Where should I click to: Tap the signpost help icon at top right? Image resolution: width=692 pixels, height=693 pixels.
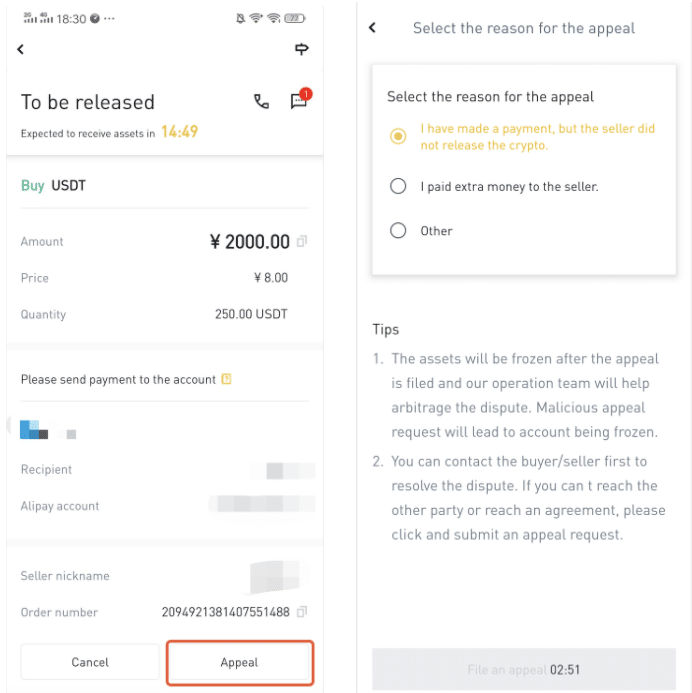tap(301, 49)
